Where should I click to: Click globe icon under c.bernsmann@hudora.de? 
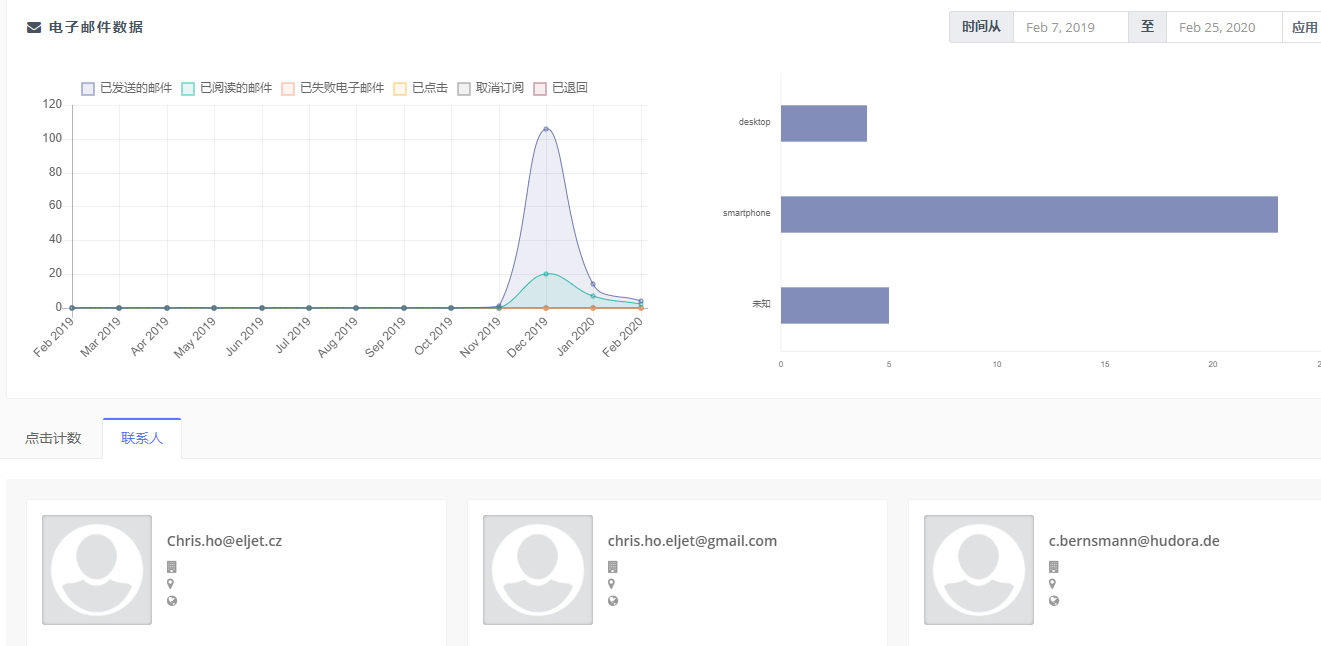click(1053, 601)
